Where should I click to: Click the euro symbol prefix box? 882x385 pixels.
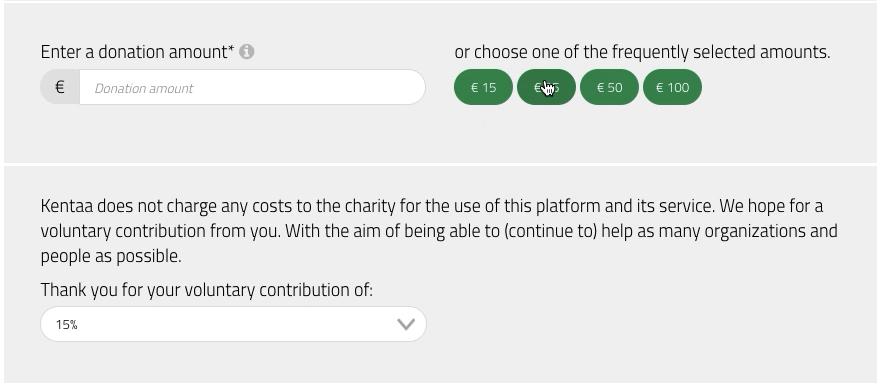click(x=60, y=87)
